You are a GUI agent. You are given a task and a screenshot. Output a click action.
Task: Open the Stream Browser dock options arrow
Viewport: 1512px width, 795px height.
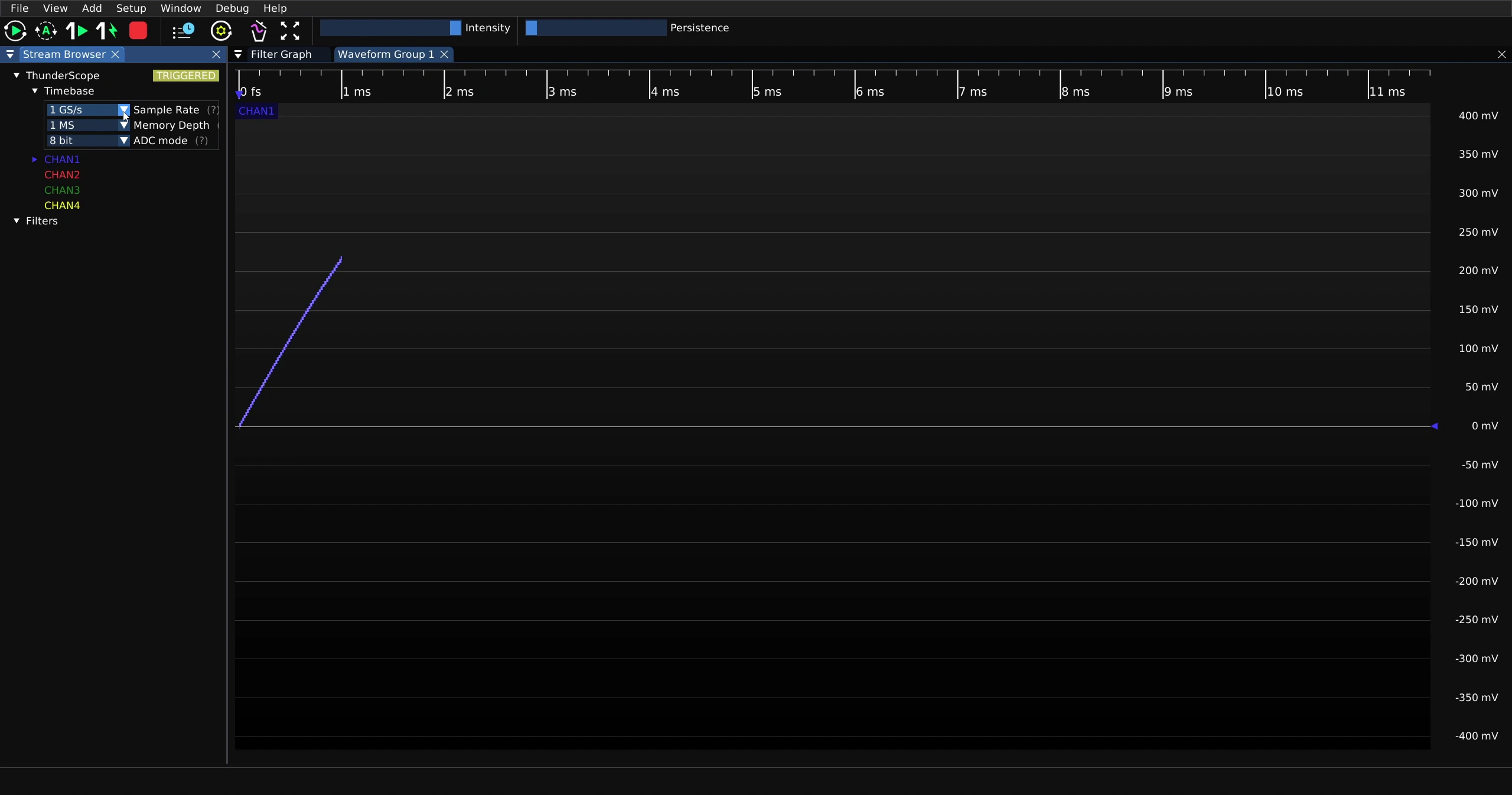(10, 54)
